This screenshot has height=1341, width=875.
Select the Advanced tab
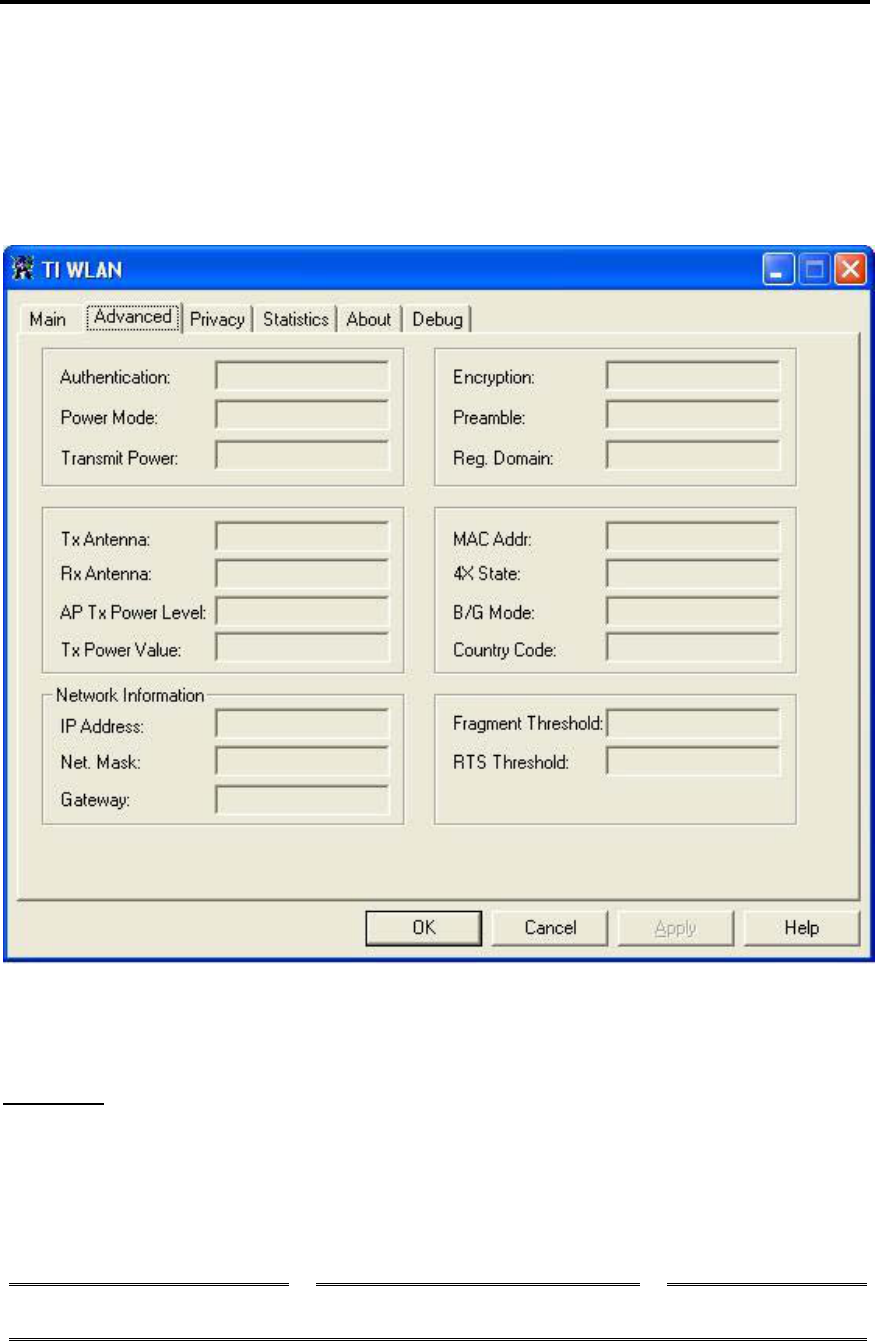click(133, 317)
